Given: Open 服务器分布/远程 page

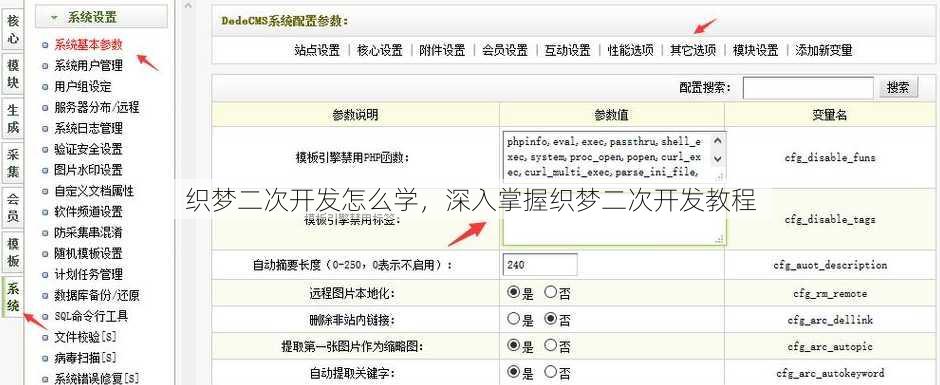Looking at the screenshot, I should coord(96,107).
